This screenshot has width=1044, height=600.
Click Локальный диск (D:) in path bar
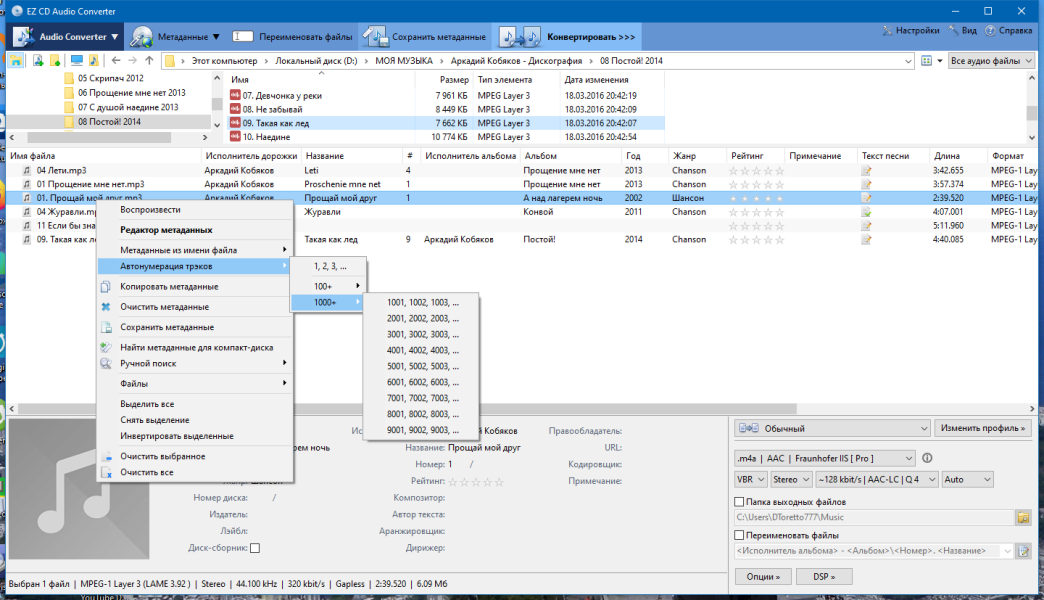pos(316,61)
